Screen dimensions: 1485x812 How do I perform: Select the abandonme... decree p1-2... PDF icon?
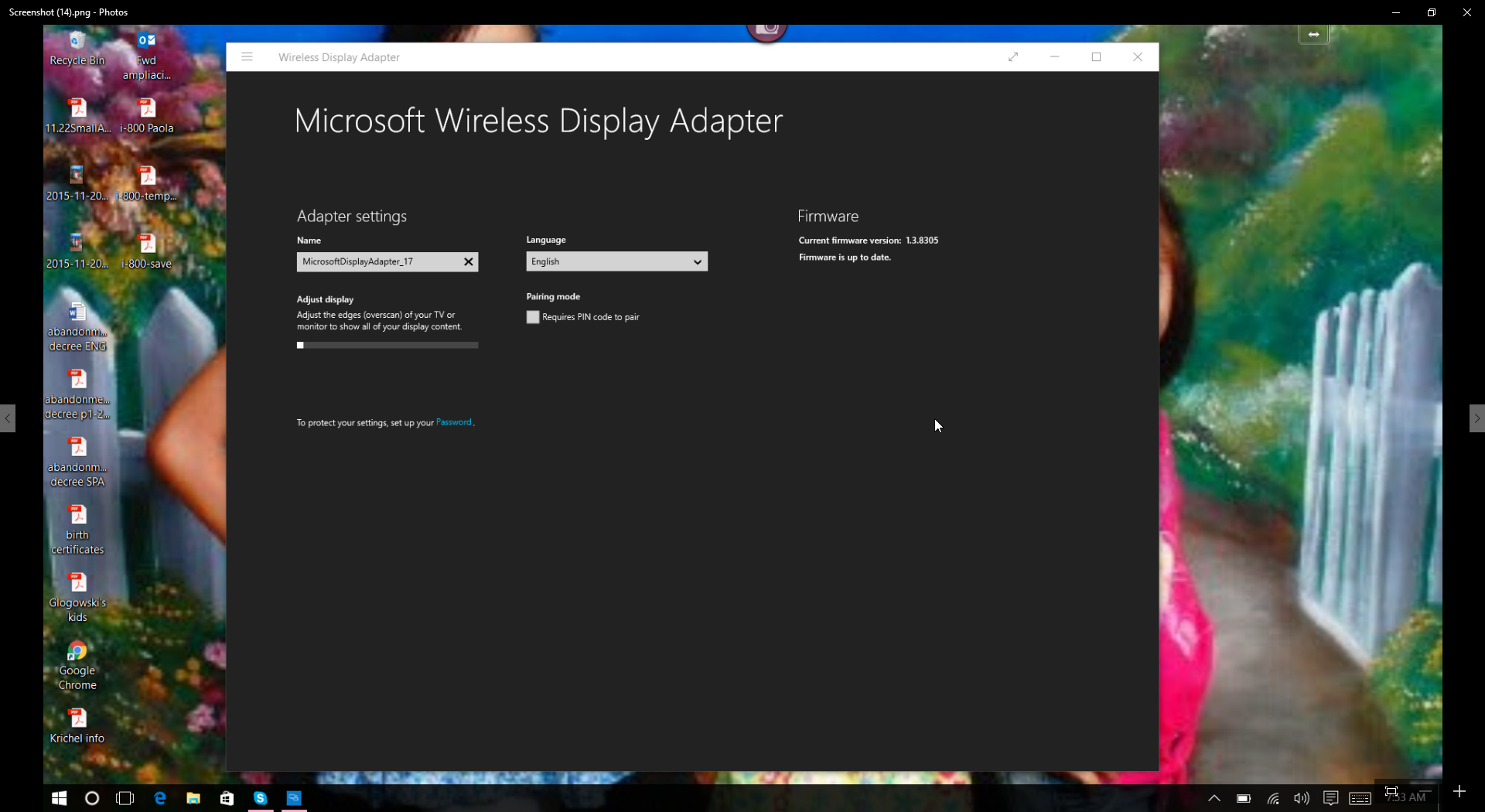(x=77, y=395)
